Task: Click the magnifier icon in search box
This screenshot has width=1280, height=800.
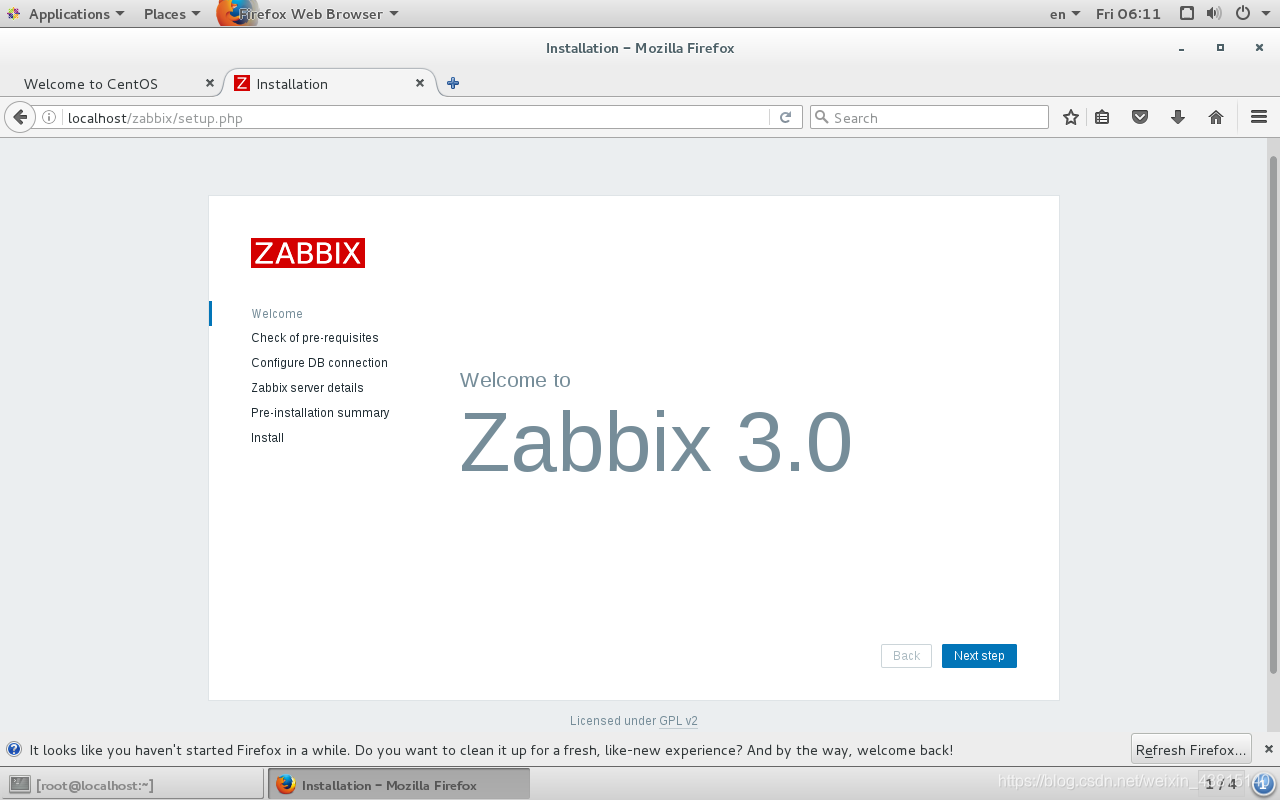Action: (x=823, y=117)
